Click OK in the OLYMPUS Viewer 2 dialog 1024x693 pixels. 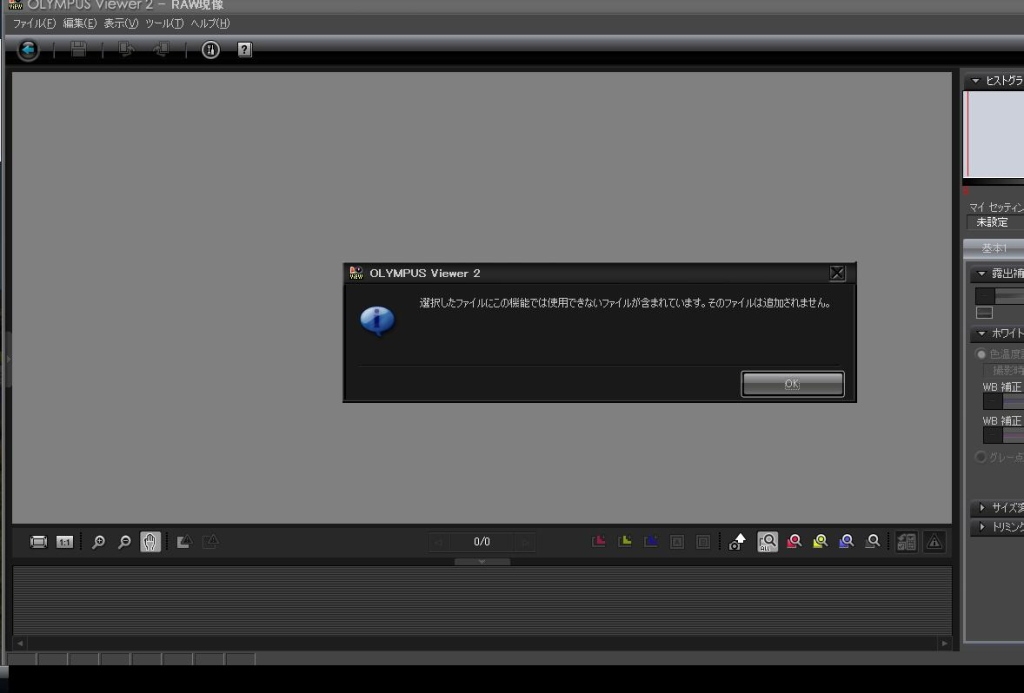pyautogui.click(x=792, y=384)
